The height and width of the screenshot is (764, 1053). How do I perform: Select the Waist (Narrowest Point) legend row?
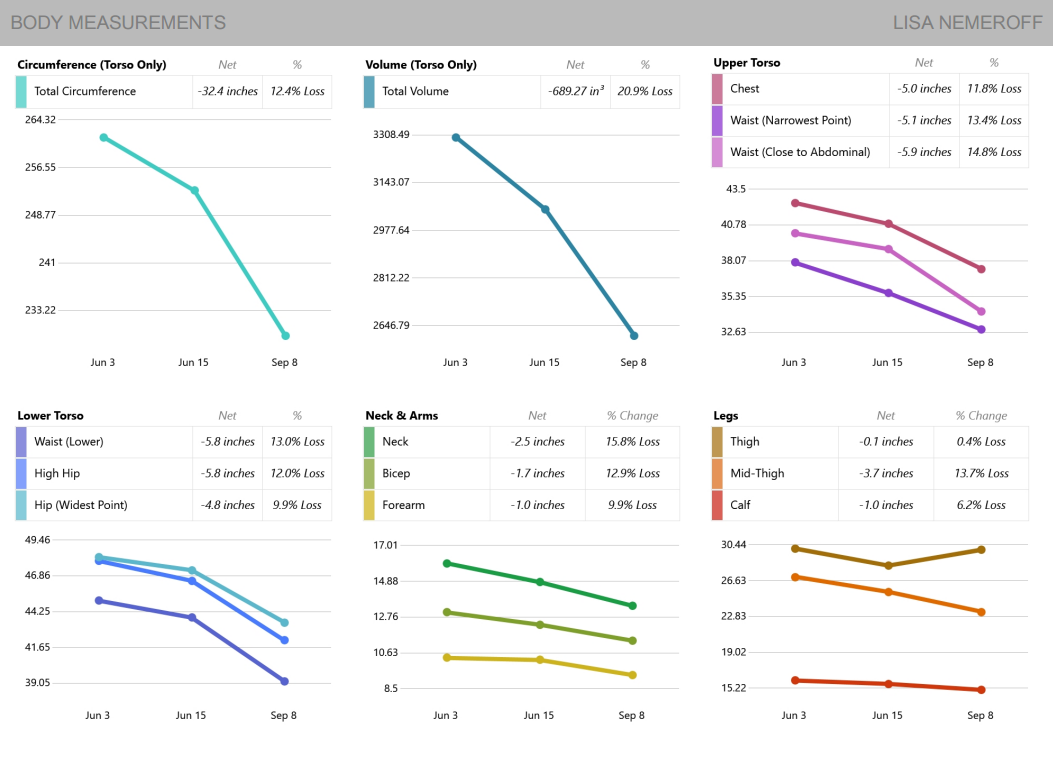[x=790, y=120]
